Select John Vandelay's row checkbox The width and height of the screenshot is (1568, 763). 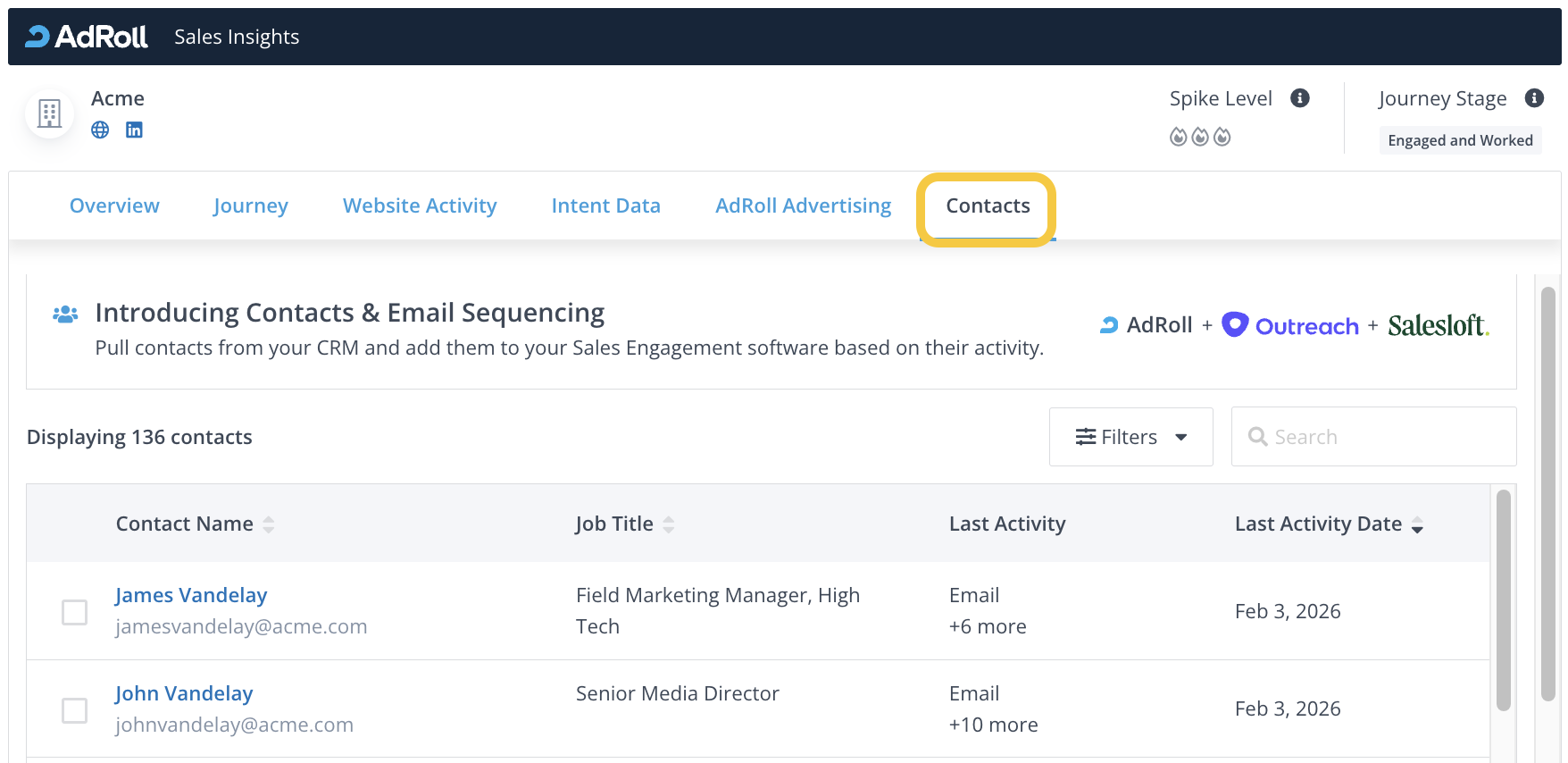point(74,710)
